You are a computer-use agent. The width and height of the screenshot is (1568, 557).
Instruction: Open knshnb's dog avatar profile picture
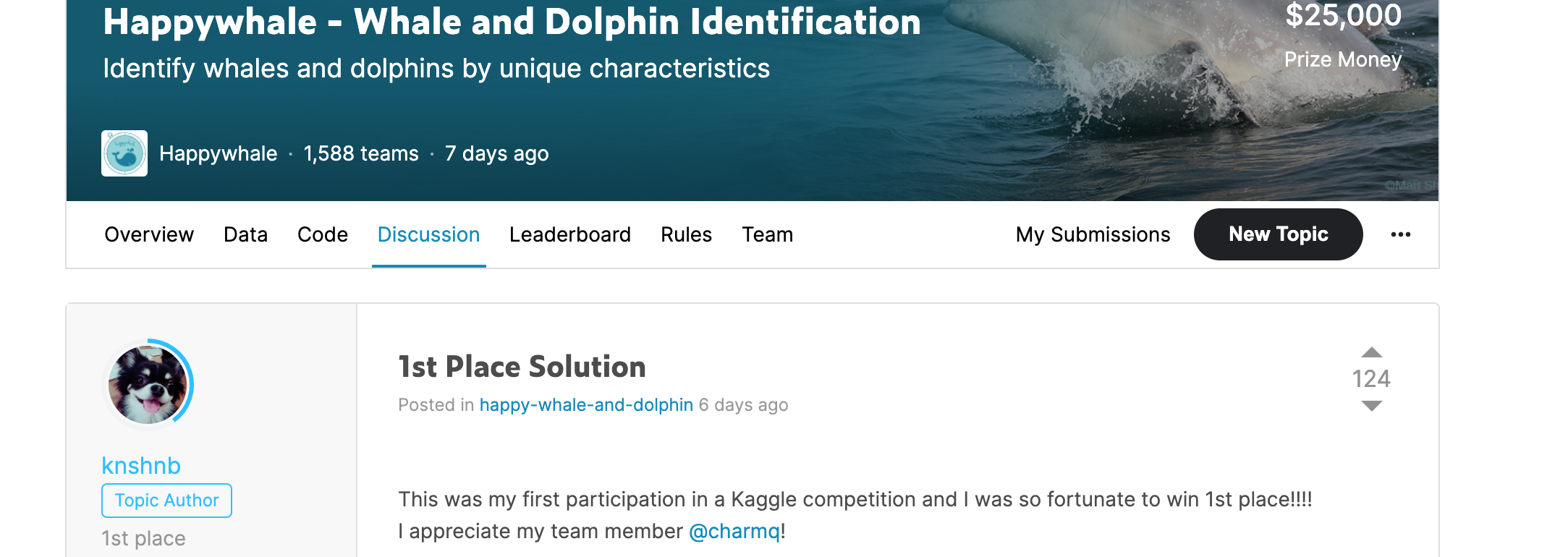click(148, 384)
